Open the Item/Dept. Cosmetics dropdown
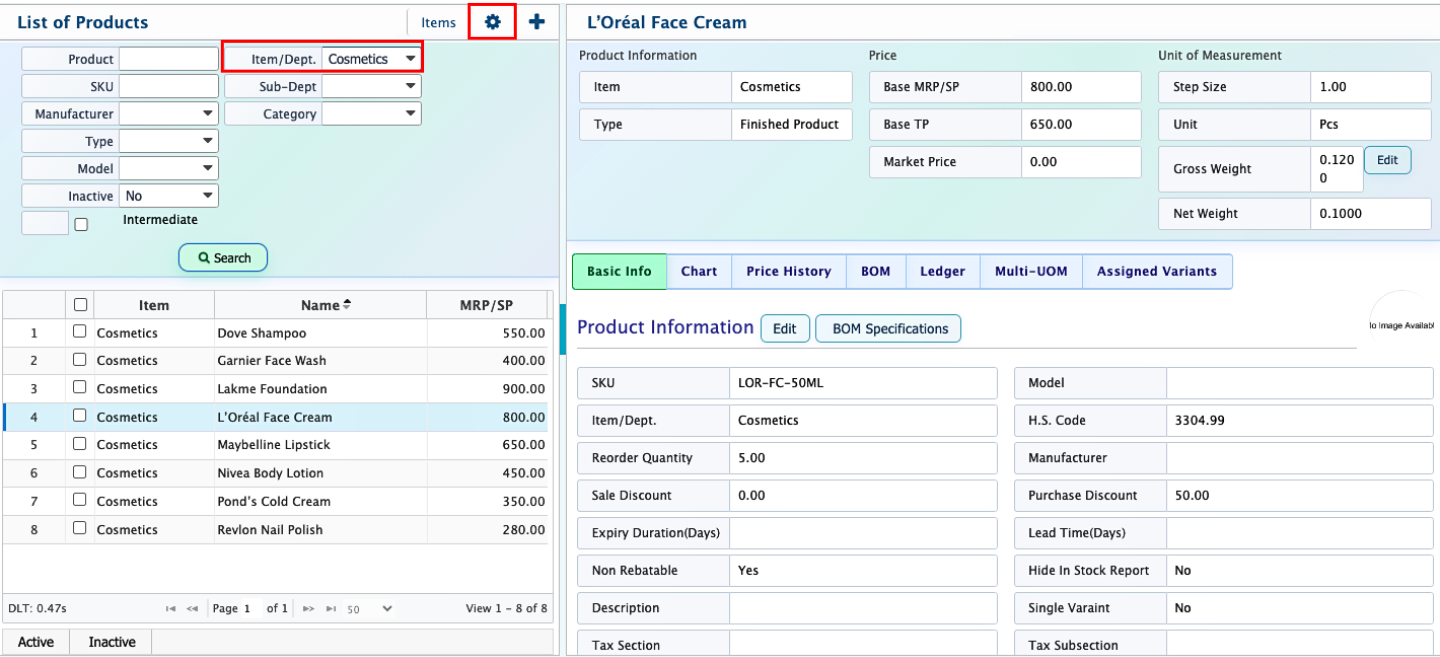Viewport: 1440px width, 657px height. pos(372,59)
